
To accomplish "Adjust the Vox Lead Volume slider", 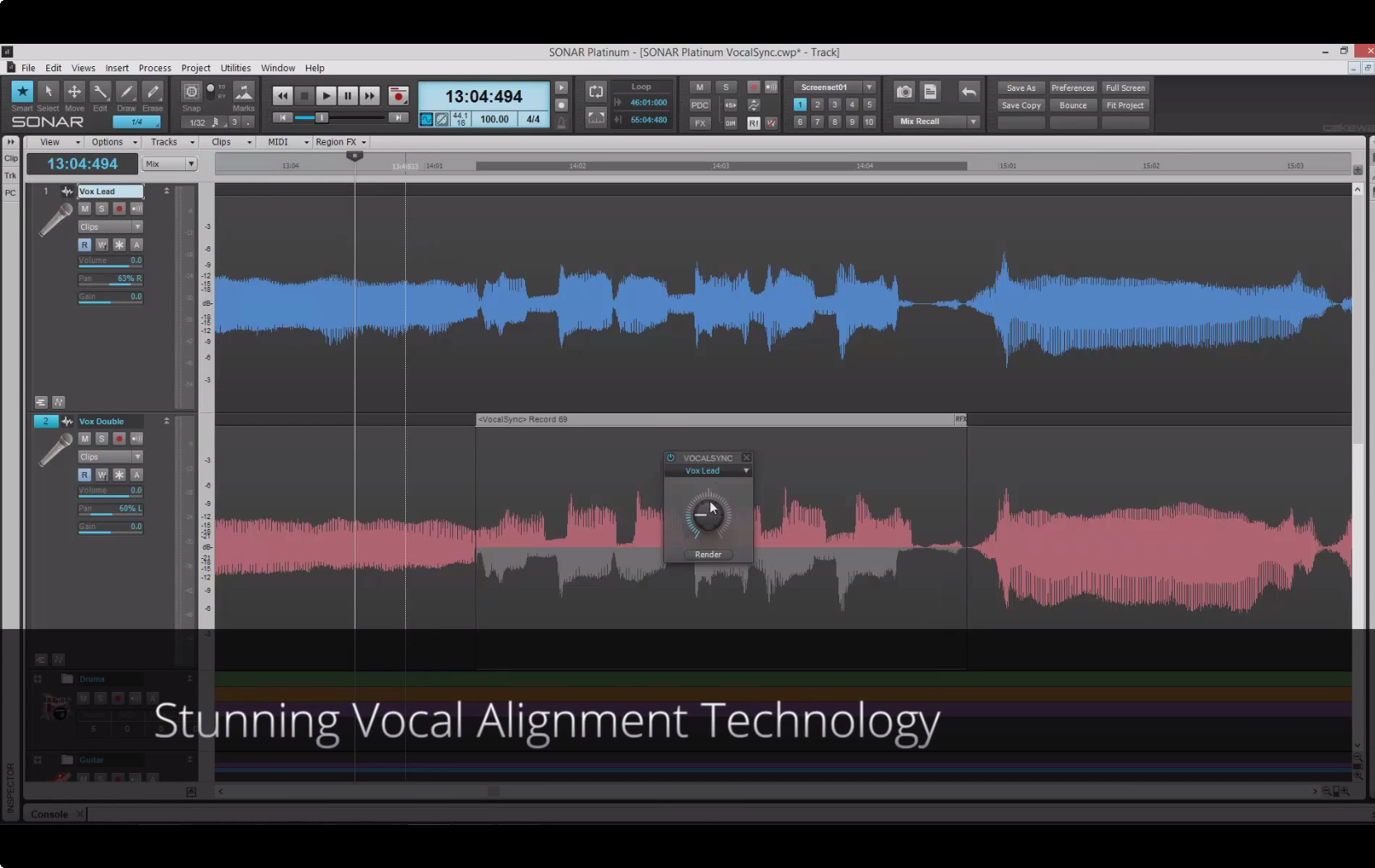I will click(x=111, y=261).
